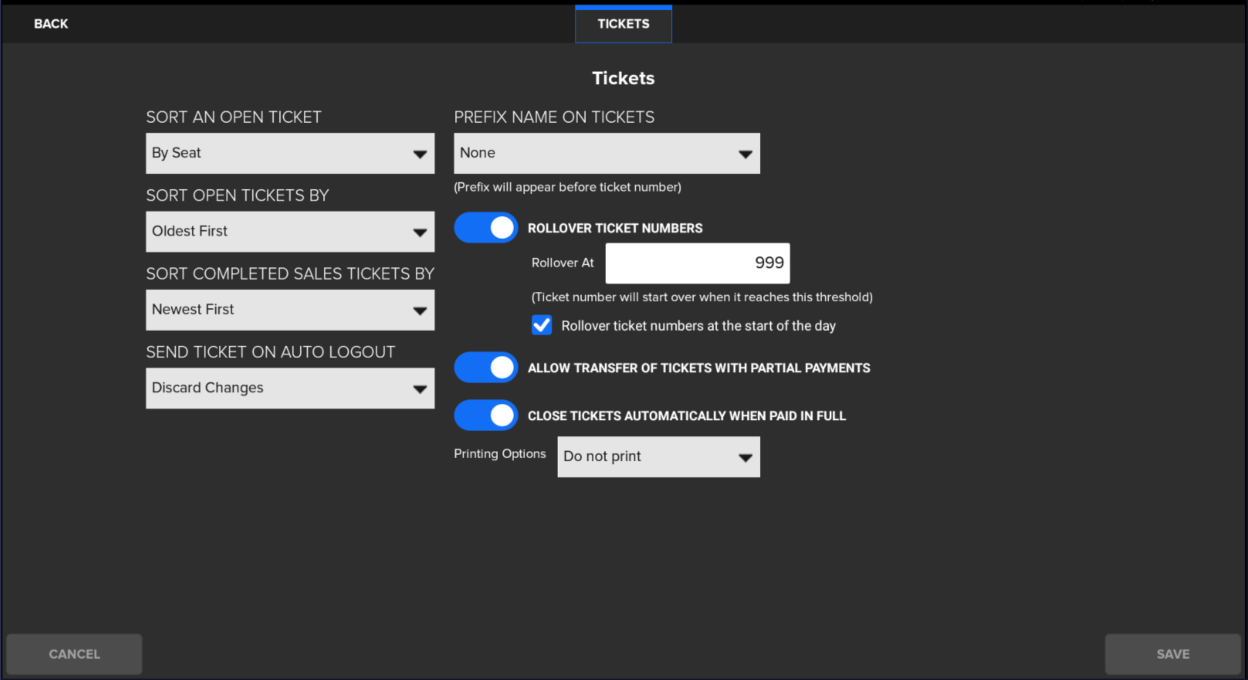The width and height of the screenshot is (1248, 680).
Task: Turn off Close Tickets Automatically When Paid
Action: click(486, 416)
